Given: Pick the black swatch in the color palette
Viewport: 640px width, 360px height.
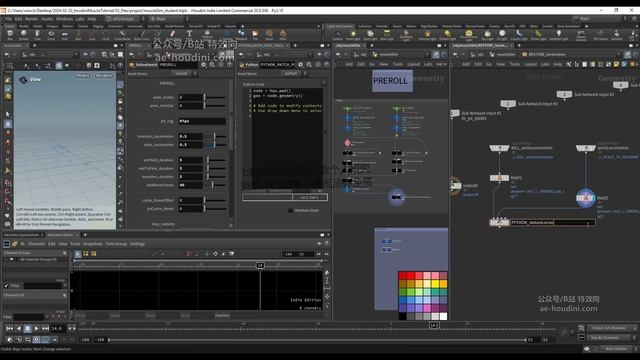Looking at the screenshot, I should [403, 316].
